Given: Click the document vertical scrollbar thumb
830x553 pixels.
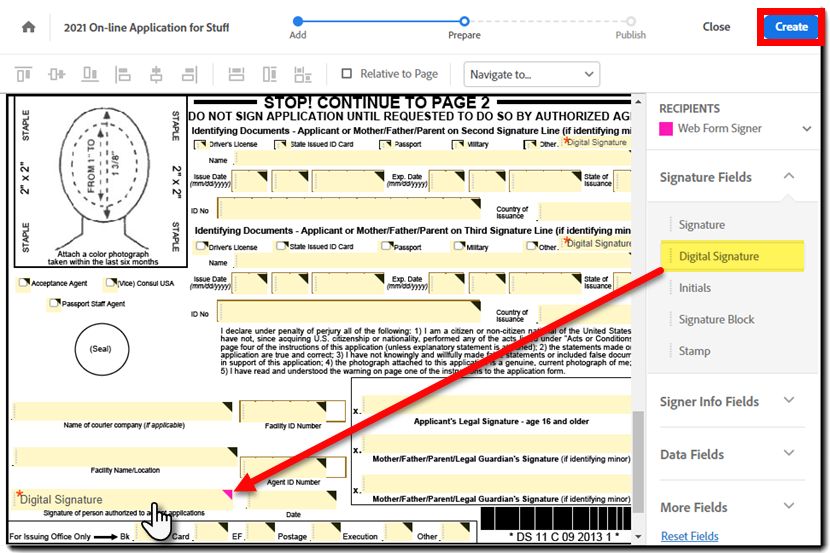Looking at the screenshot, I should (638, 462).
